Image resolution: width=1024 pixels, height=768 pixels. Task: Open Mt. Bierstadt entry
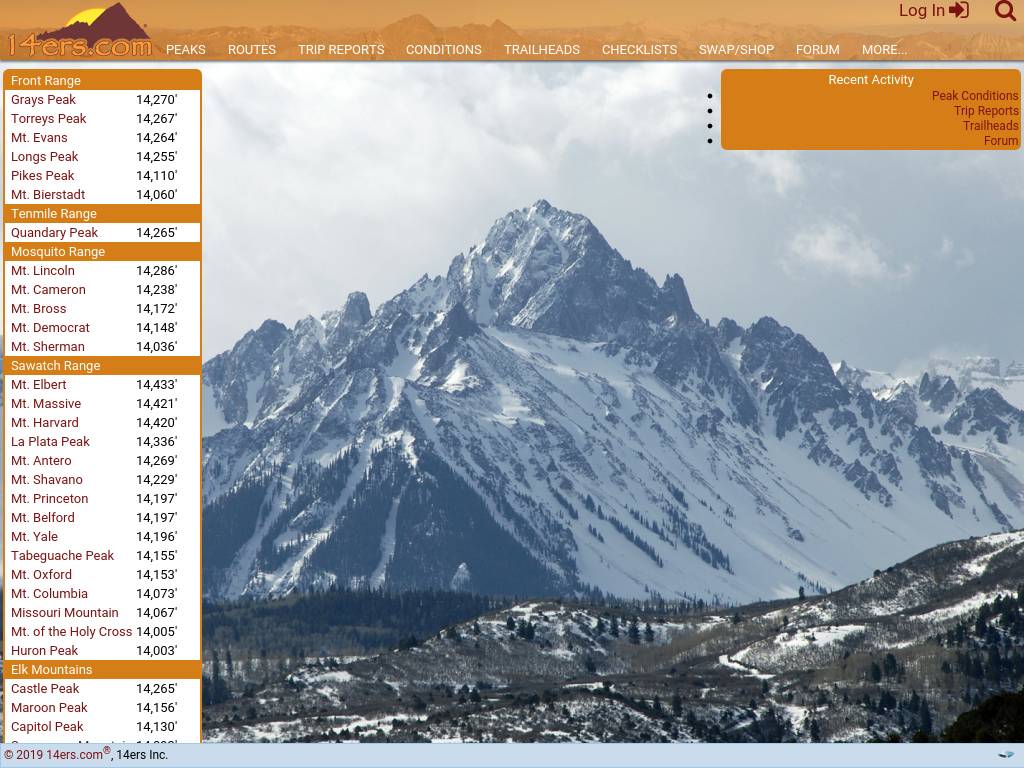(48, 194)
